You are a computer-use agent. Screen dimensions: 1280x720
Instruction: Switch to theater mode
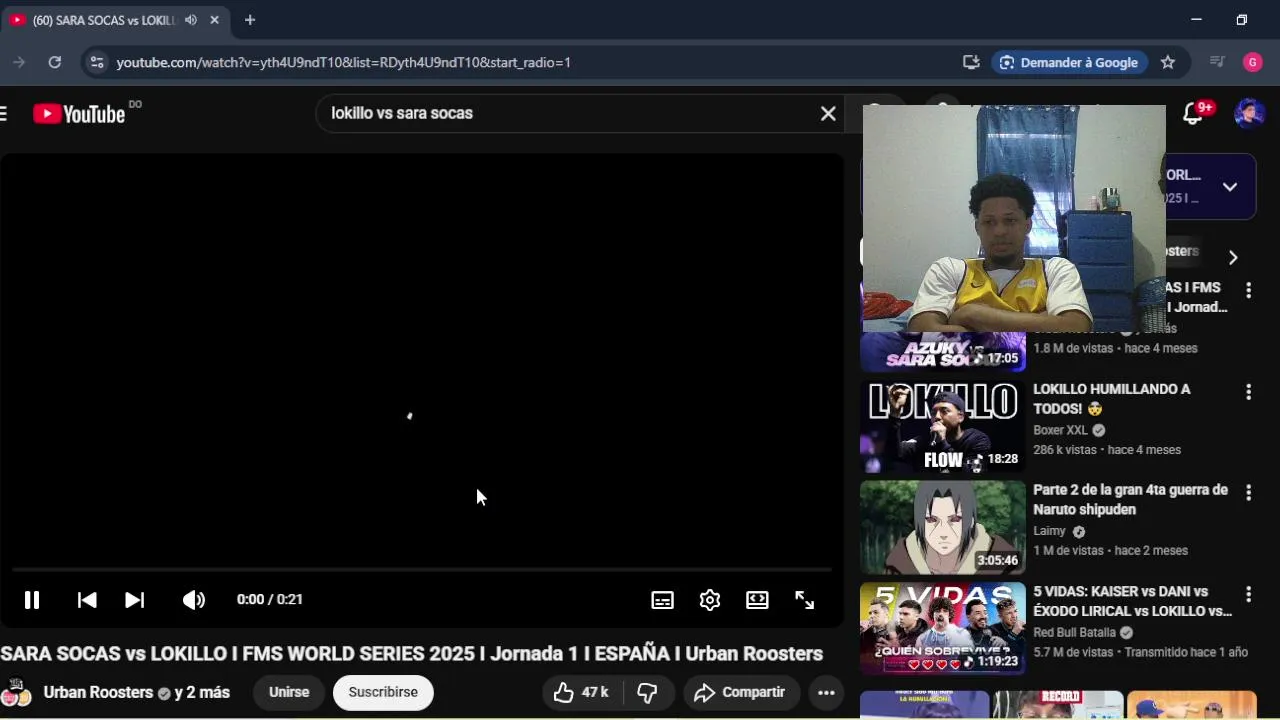pyautogui.click(x=757, y=600)
